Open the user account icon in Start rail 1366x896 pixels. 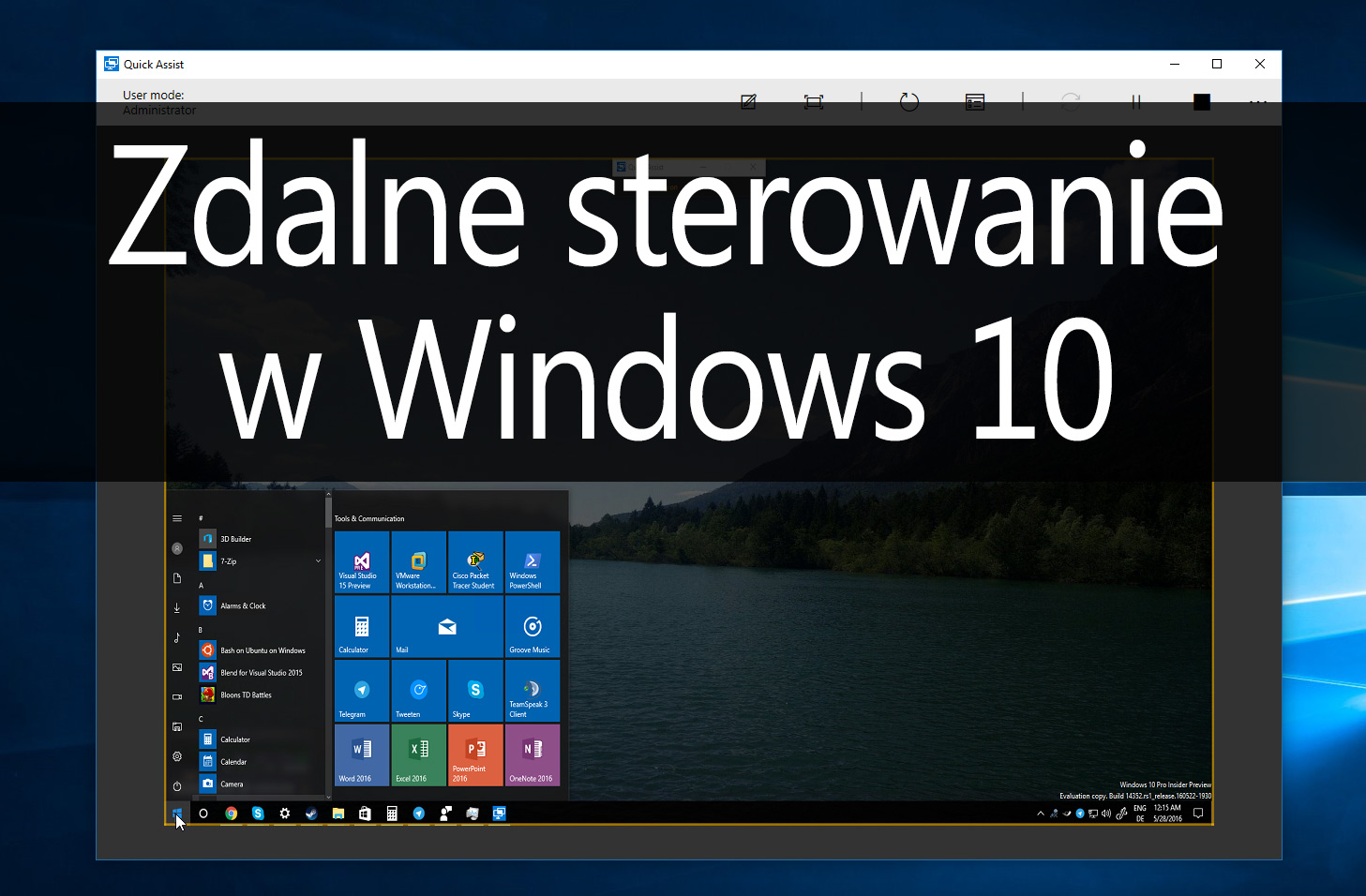tap(177, 548)
